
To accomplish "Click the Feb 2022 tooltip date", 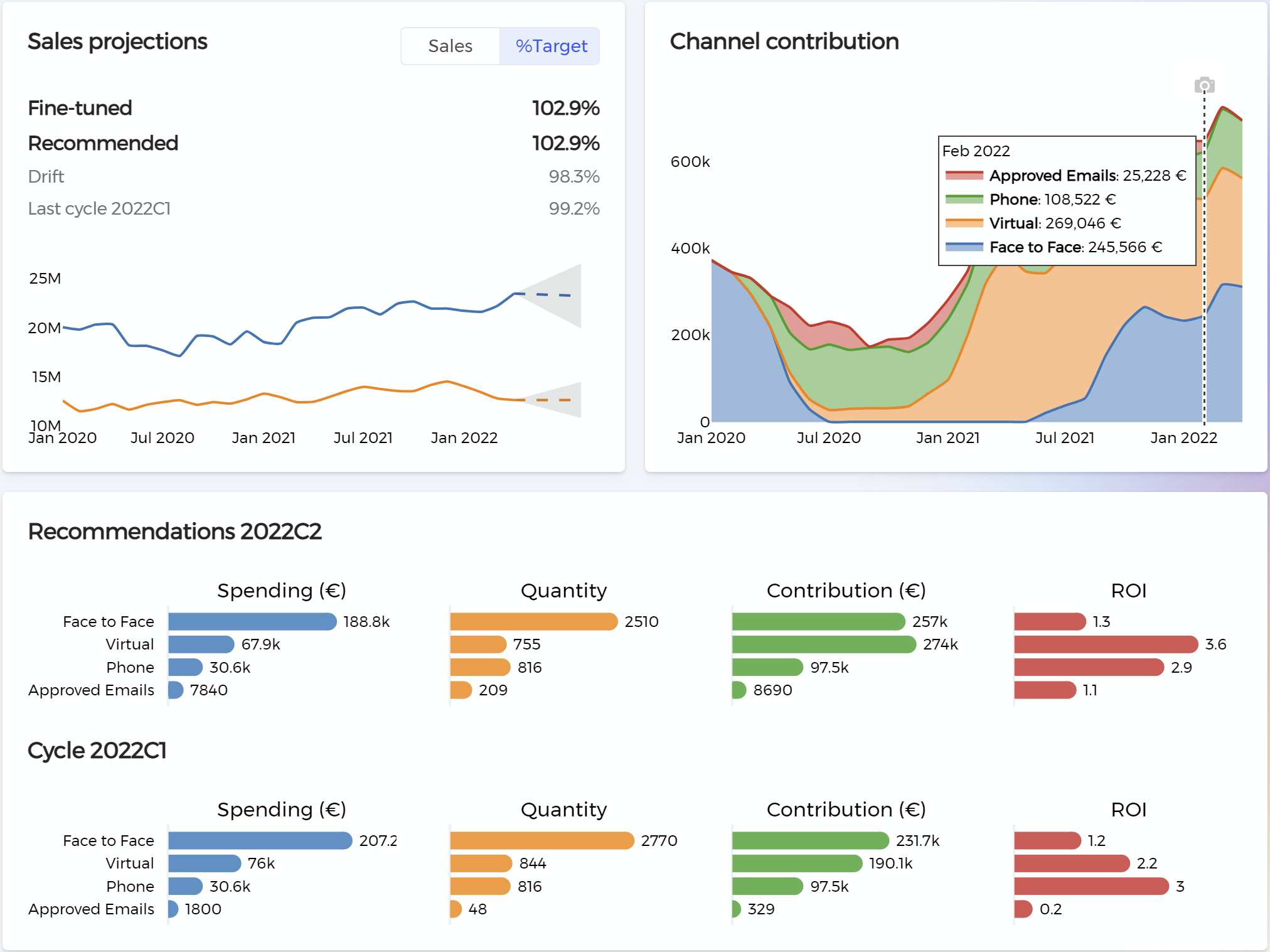I will pyautogui.click(x=976, y=151).
